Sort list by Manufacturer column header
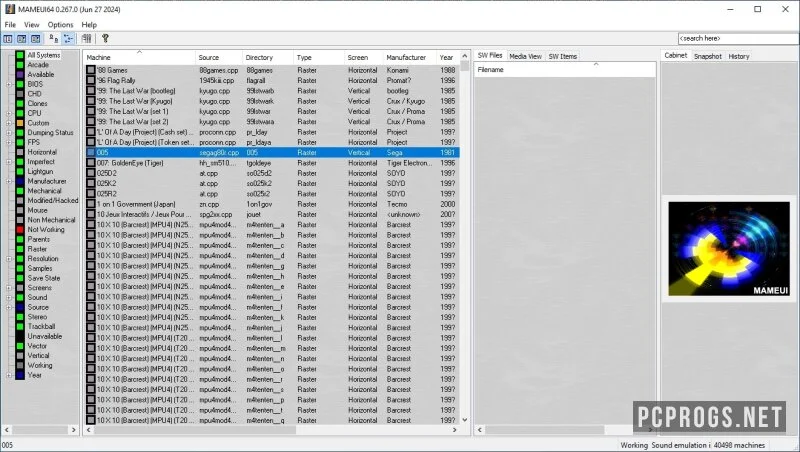The width and height of the screenshot is (800, 452). click(410, 58)
